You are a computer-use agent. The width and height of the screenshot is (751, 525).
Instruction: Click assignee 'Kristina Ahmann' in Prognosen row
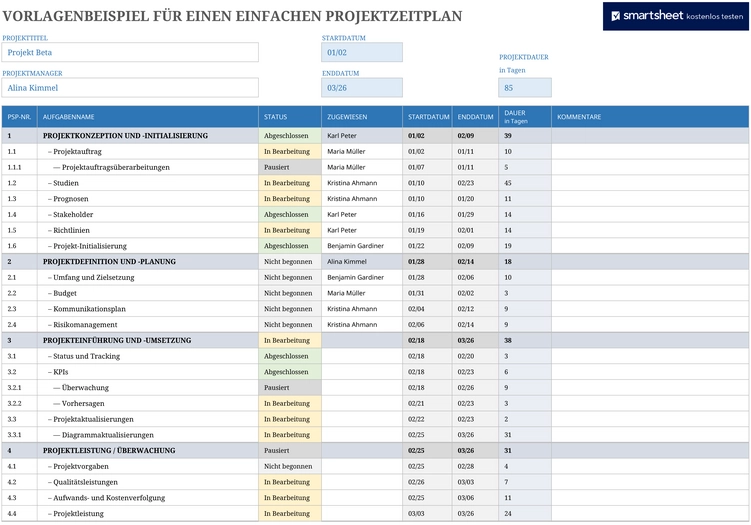point(352,199)
